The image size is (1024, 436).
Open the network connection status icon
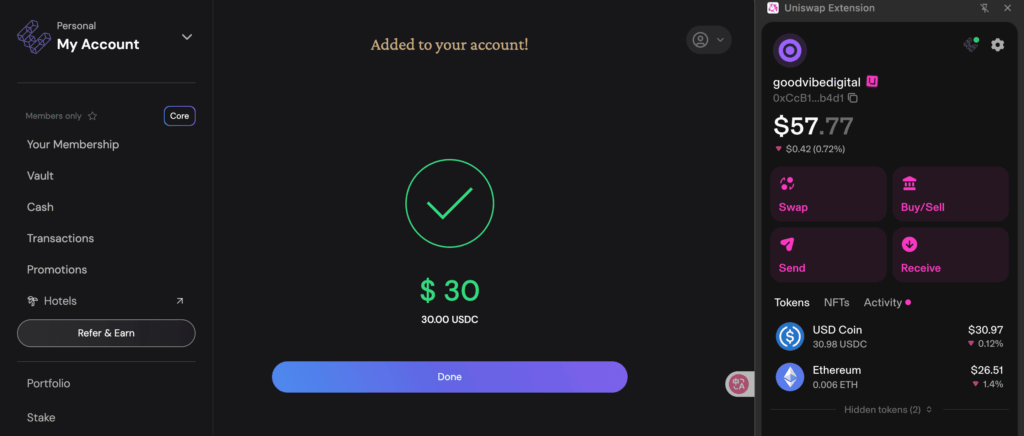coord(971,44)
